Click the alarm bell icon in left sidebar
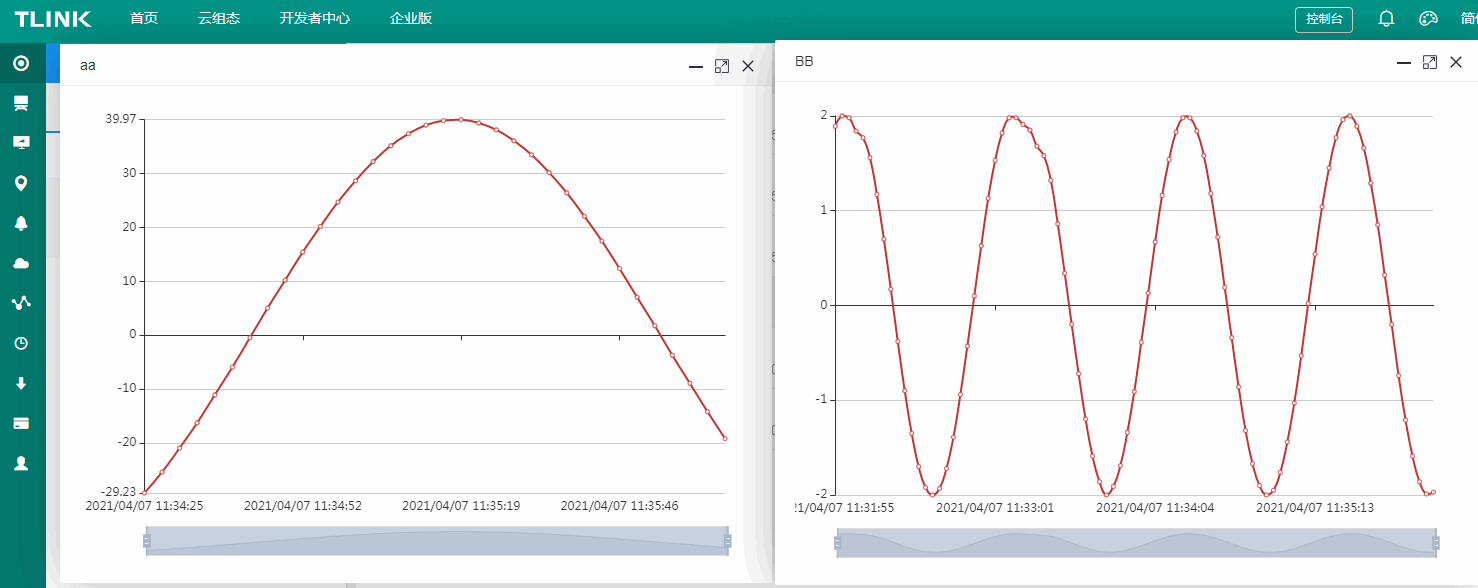 click(x=21, y=223)
